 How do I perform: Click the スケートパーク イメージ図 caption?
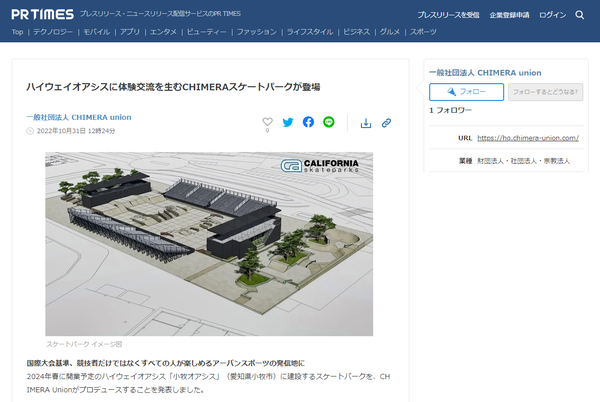[84, 344]
